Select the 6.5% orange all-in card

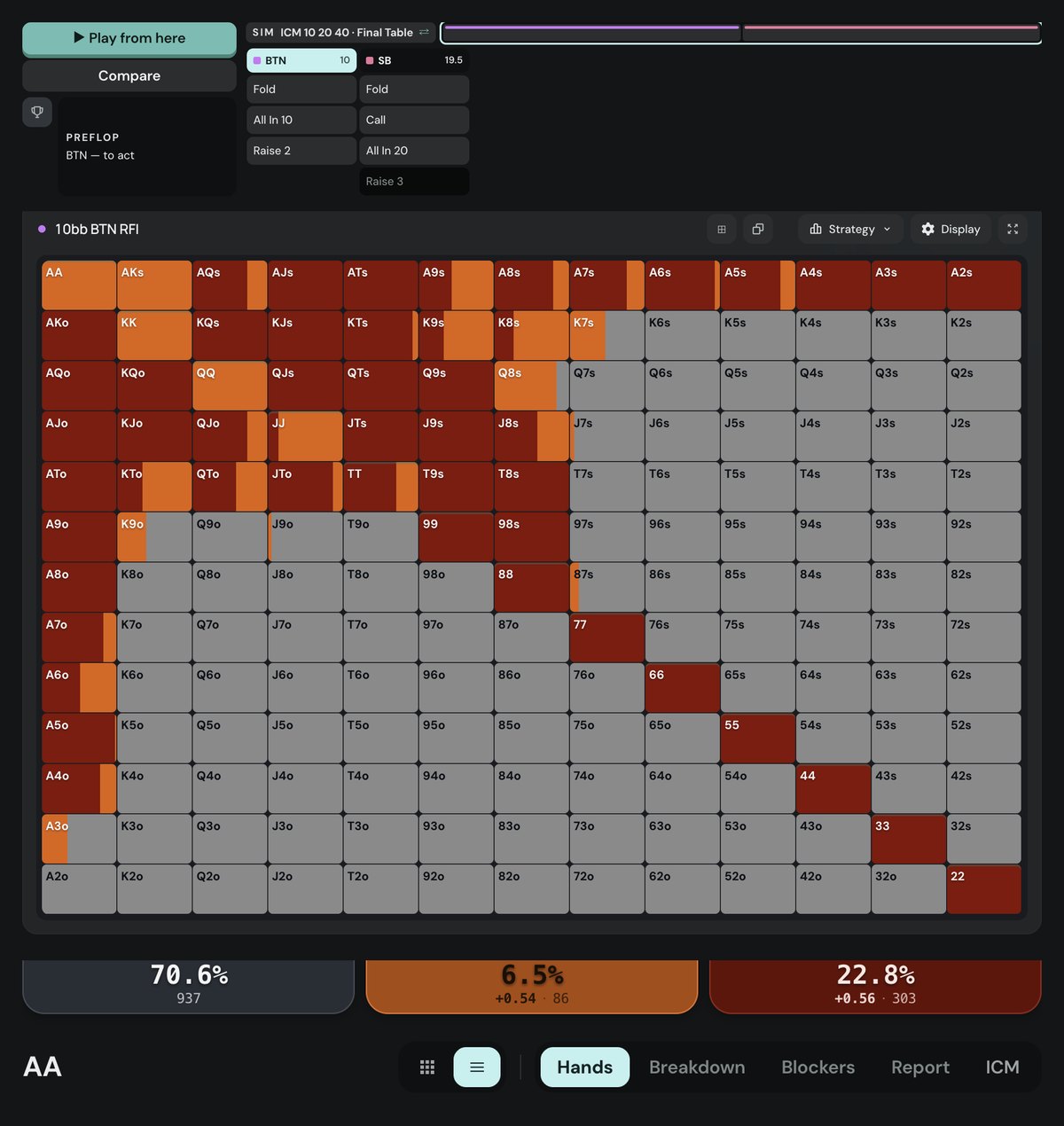click(x=532, y=986)
